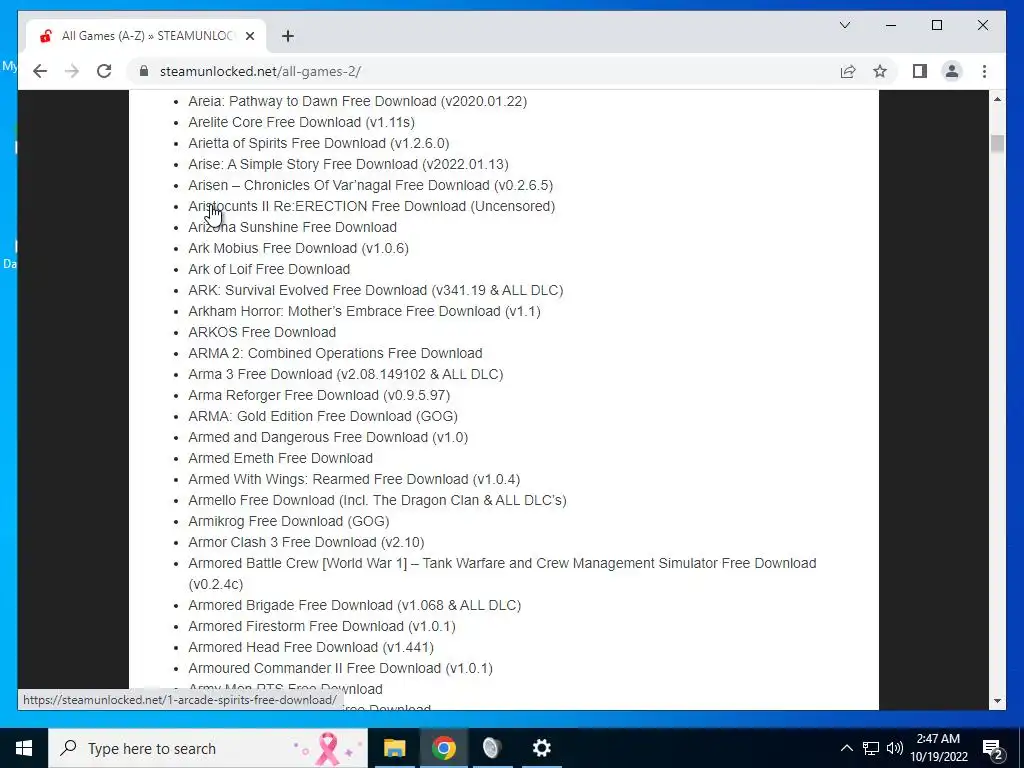Expand the tab search dropdown

click(x=844, y=25)
